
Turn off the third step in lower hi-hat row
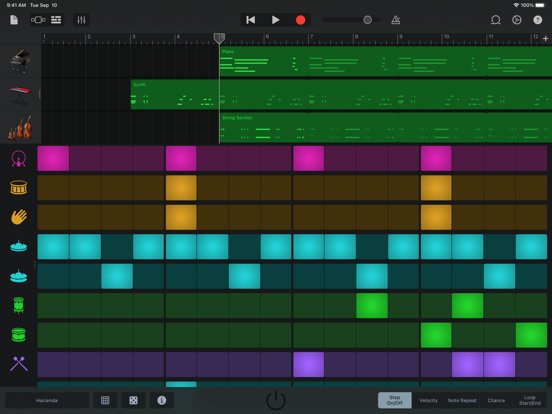117,276
